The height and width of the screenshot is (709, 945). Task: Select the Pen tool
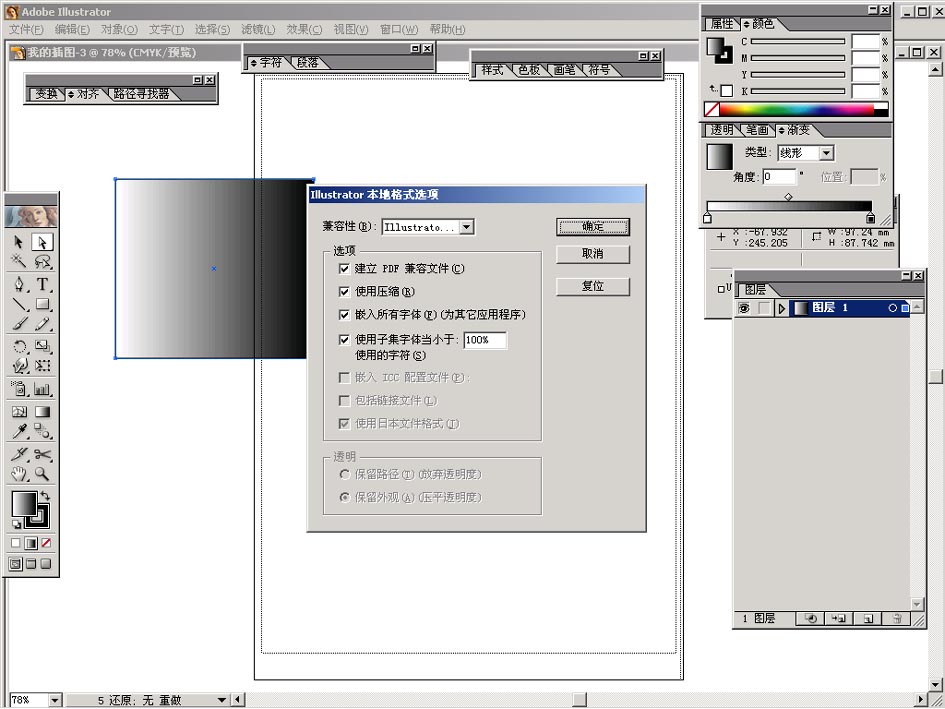point(19,284)
